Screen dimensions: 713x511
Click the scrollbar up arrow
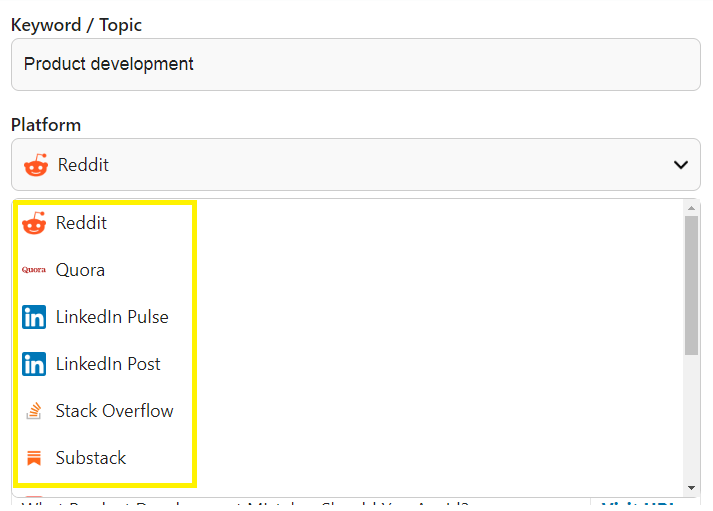click(691, 208)
